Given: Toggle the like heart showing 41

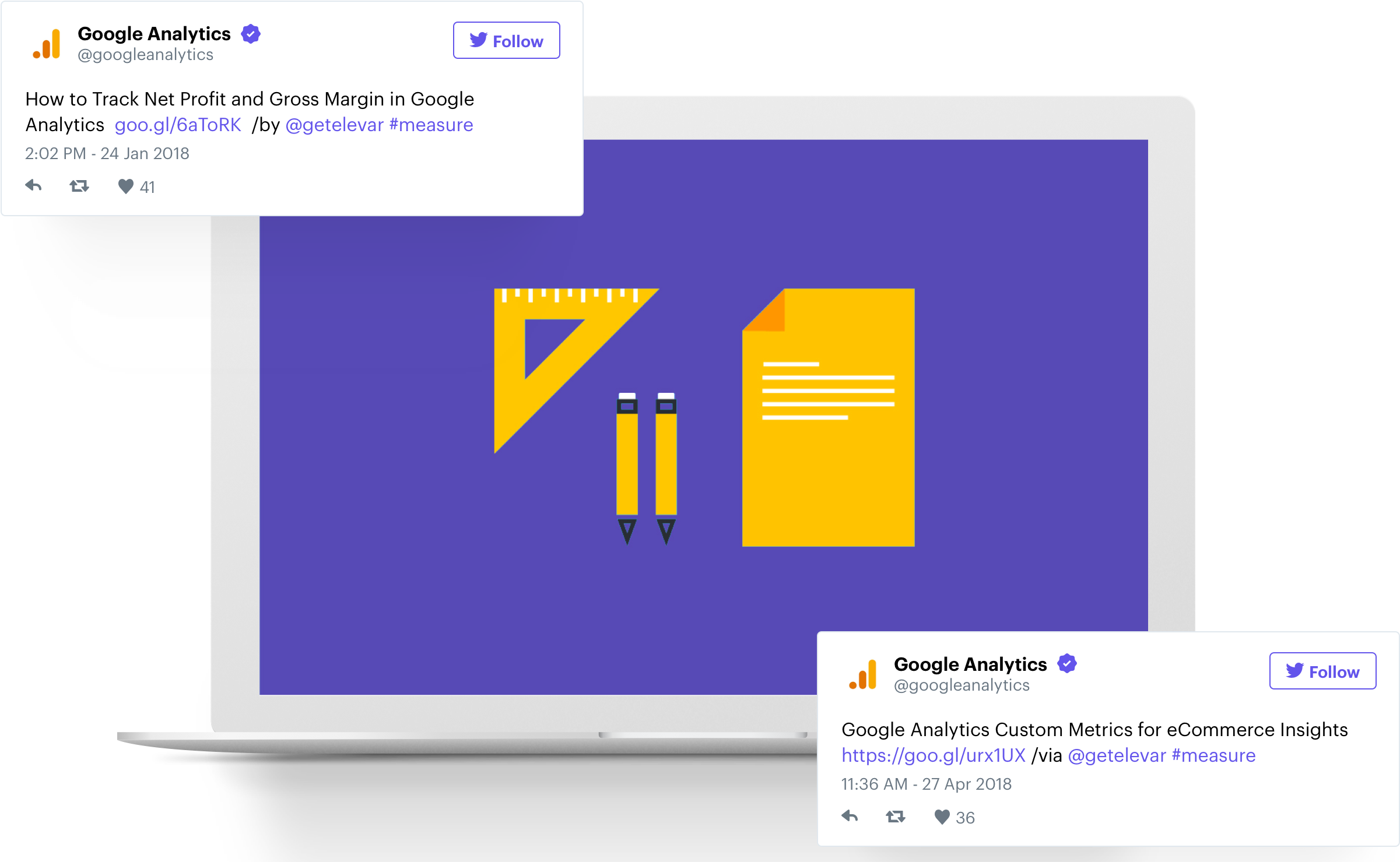Looking at the screenshot, I should 125,185.
